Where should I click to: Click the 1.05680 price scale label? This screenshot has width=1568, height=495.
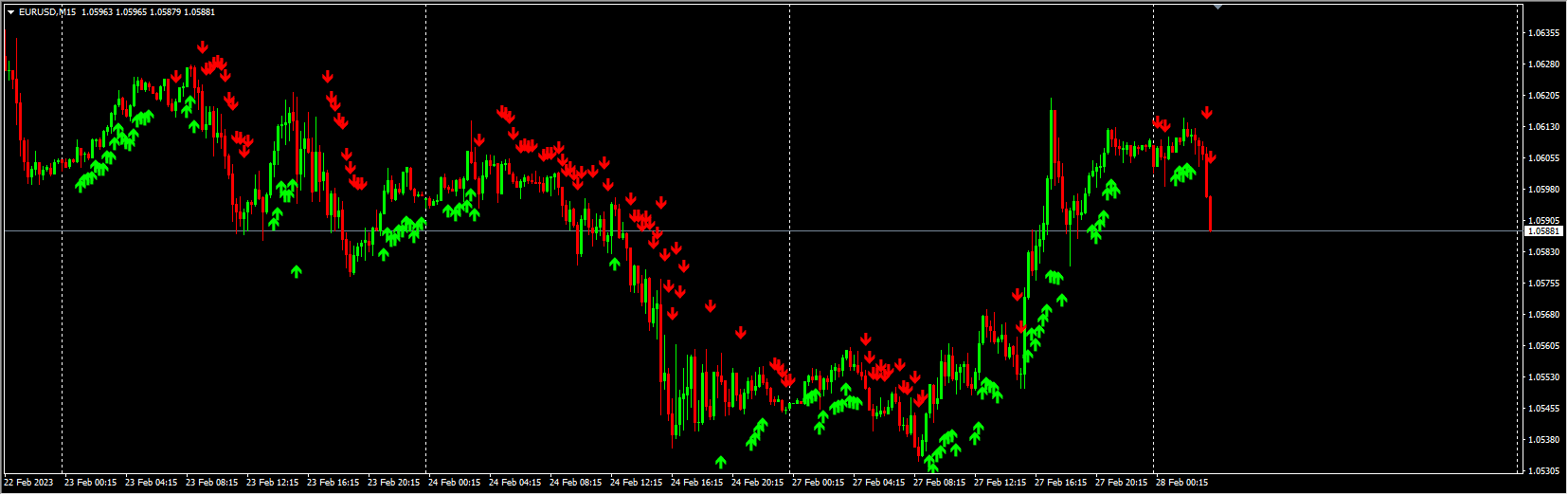click(x=1543, y=315)
